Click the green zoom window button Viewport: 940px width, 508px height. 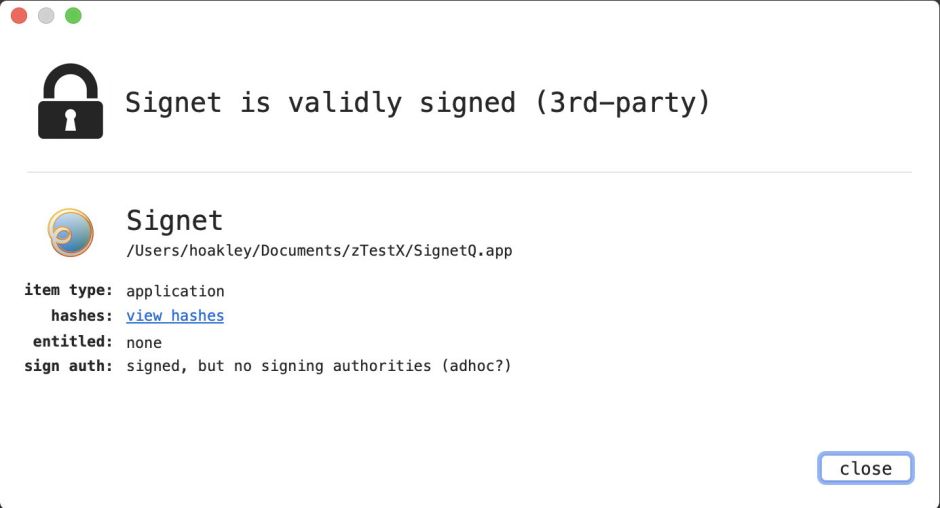[73, 16]
